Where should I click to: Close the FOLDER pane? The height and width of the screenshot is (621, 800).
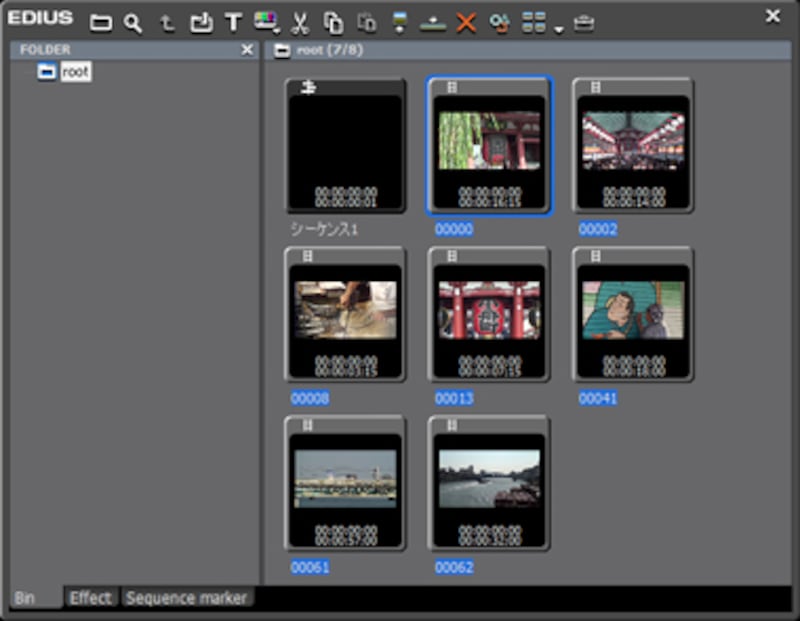point(248,49)
